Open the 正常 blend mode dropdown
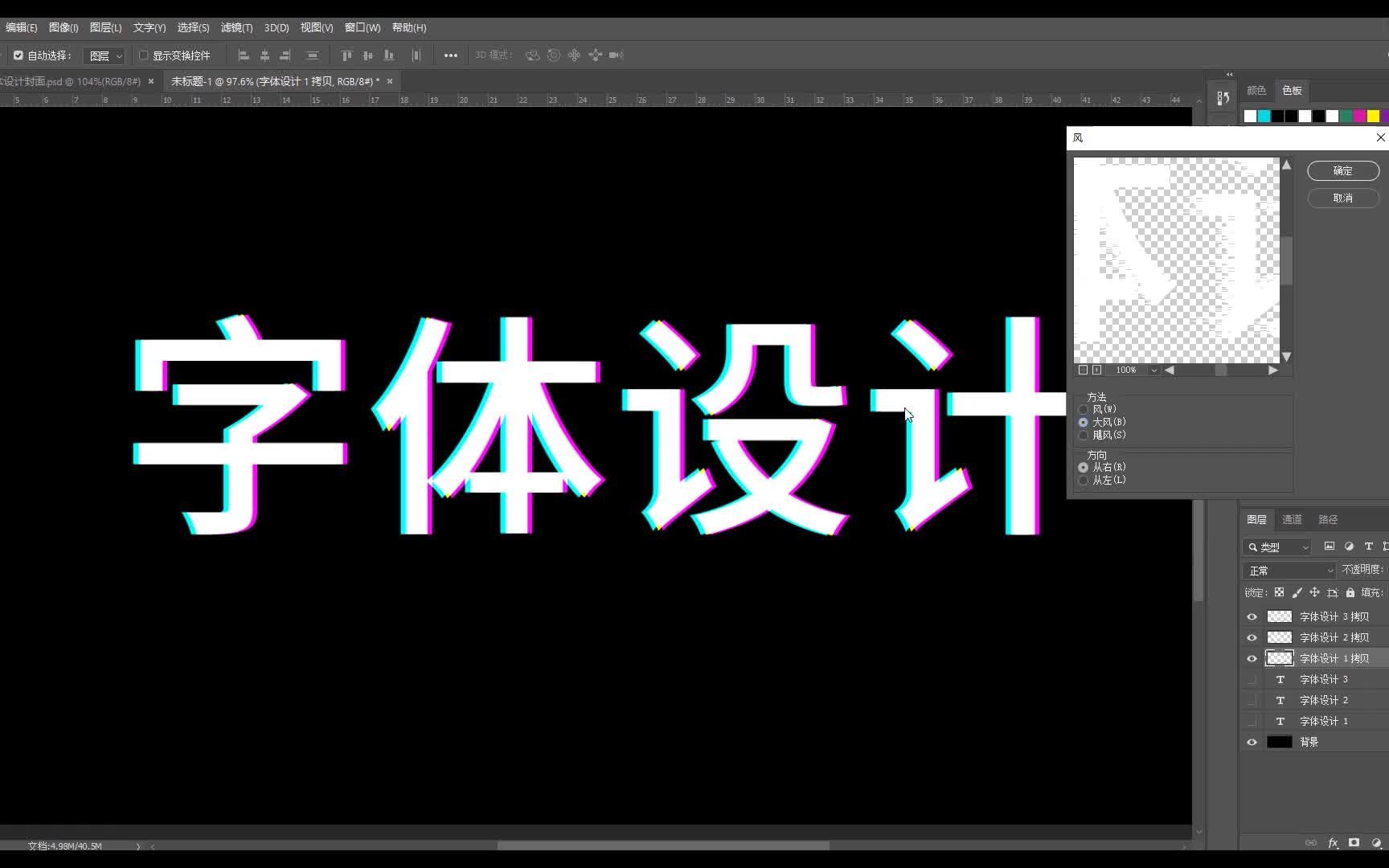Viewport: 1389px width, 868px height. tap(1289, 570)
